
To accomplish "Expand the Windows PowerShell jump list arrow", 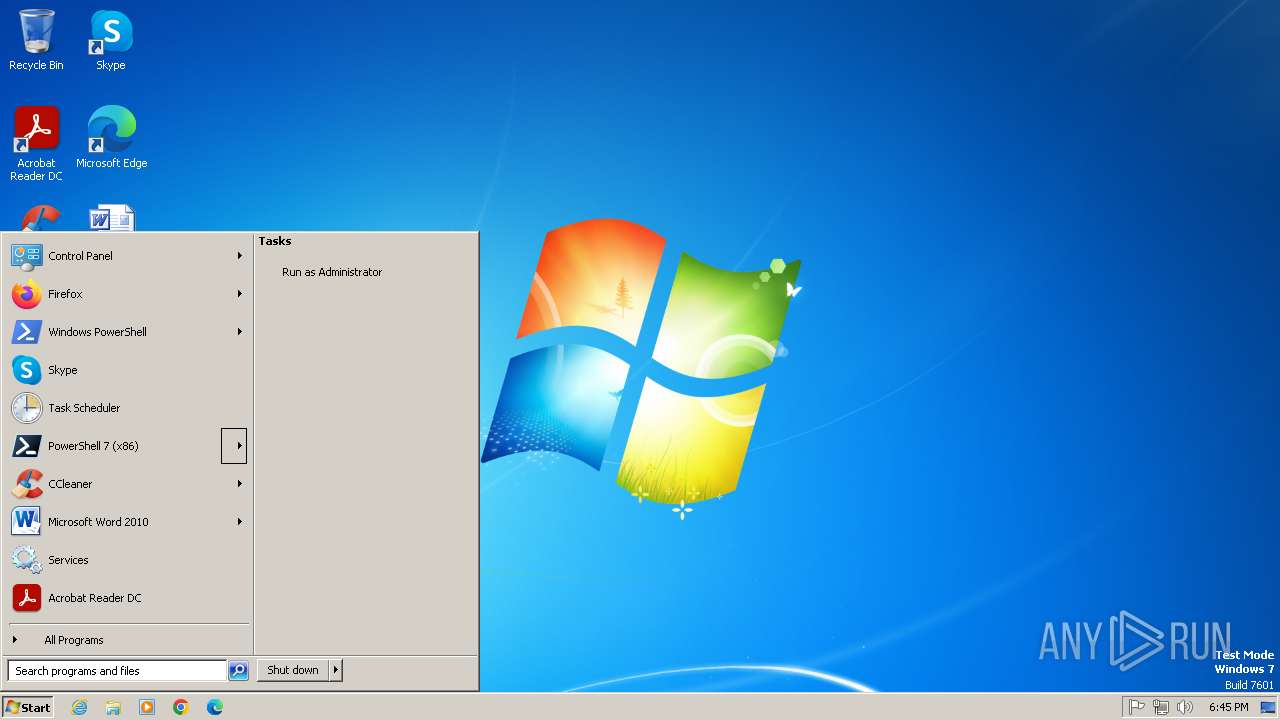I will pos(240,332).
